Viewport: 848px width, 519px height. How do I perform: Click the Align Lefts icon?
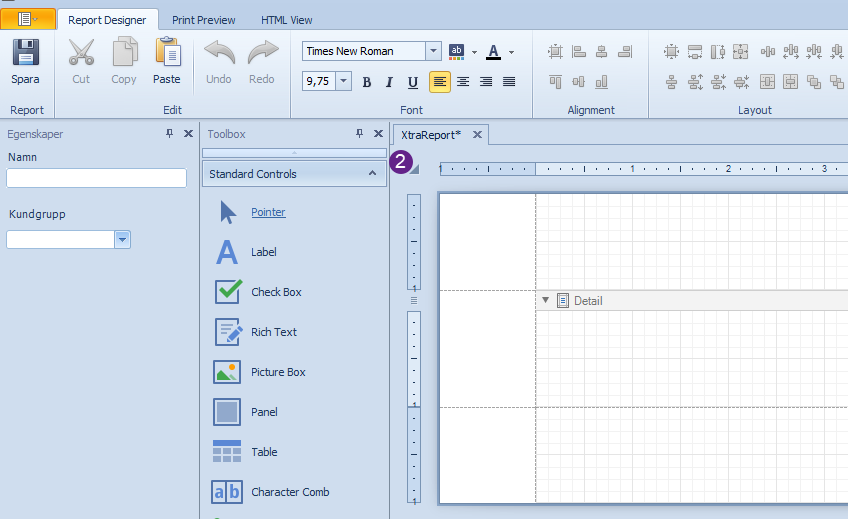[x=579, y=52]
